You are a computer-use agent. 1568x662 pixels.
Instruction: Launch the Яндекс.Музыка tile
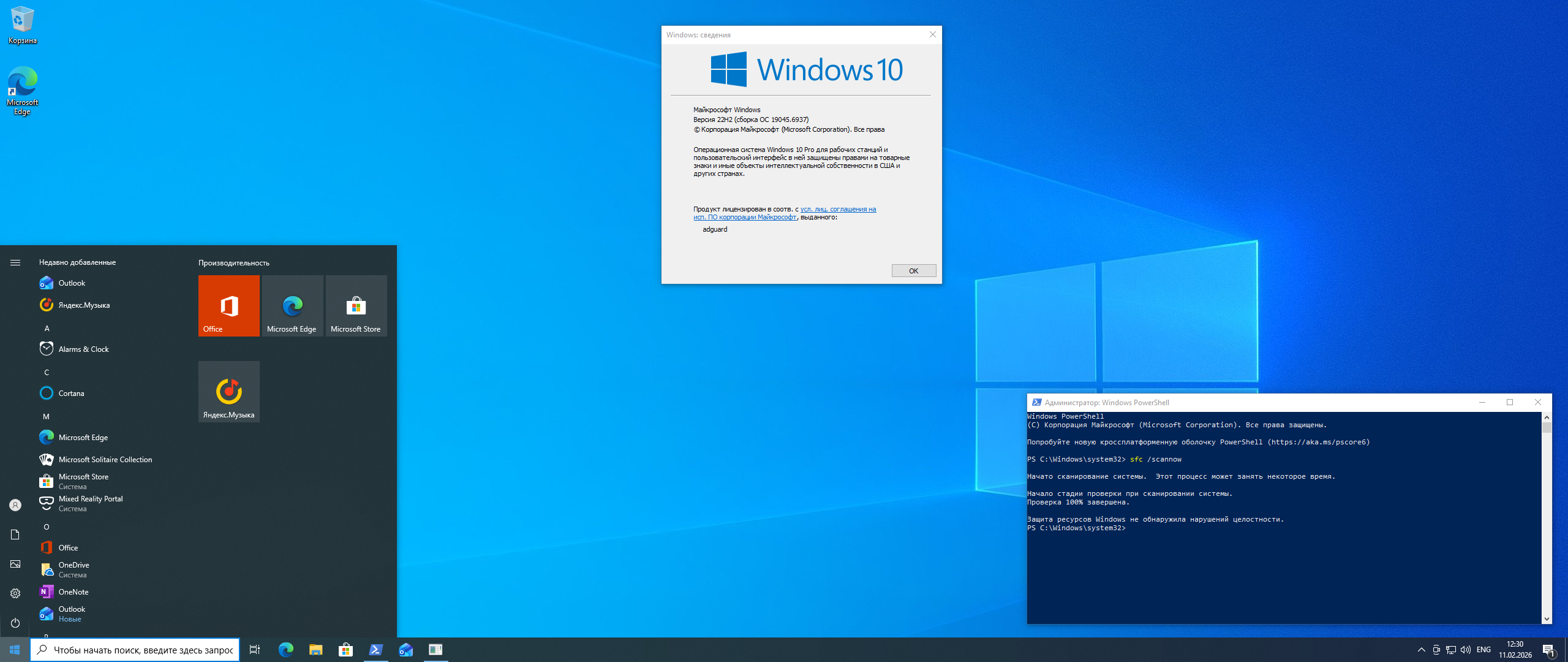[x=228, y=392]
